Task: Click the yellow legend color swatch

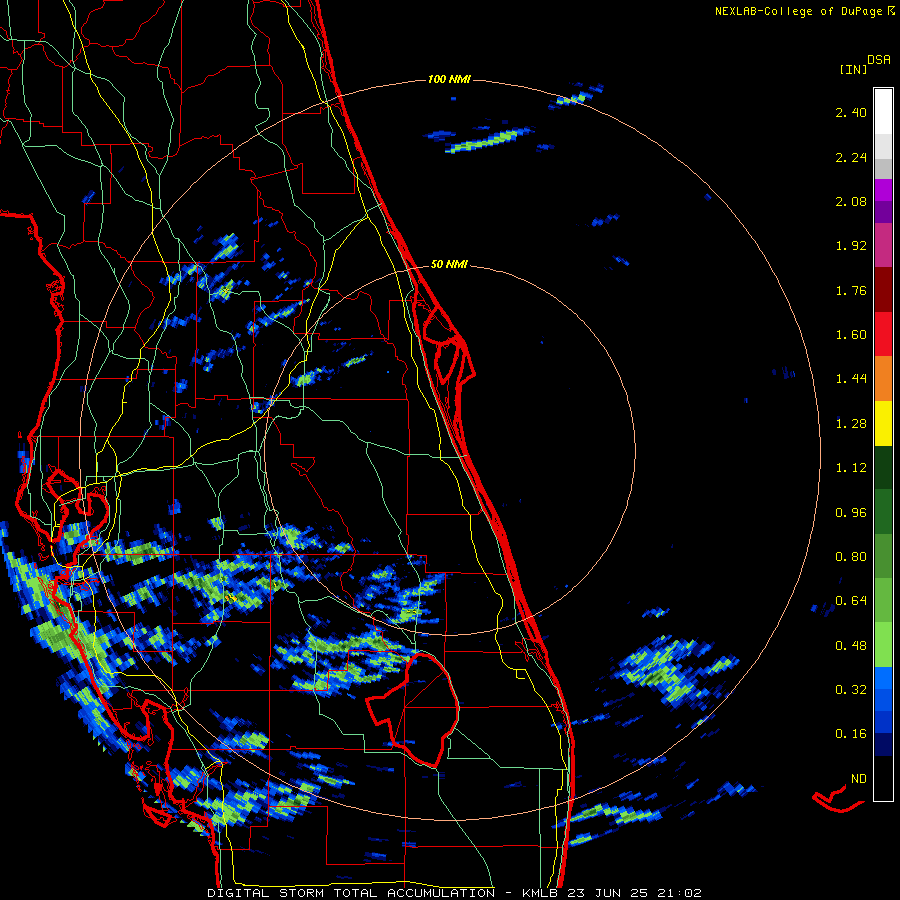Action: click(x=883, y=424)
